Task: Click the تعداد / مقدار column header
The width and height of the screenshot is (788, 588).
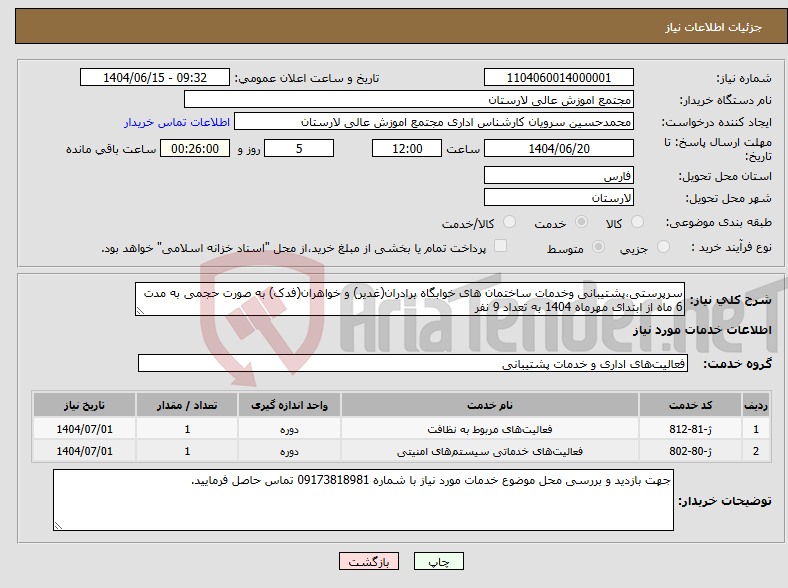Action: [187, 405]
